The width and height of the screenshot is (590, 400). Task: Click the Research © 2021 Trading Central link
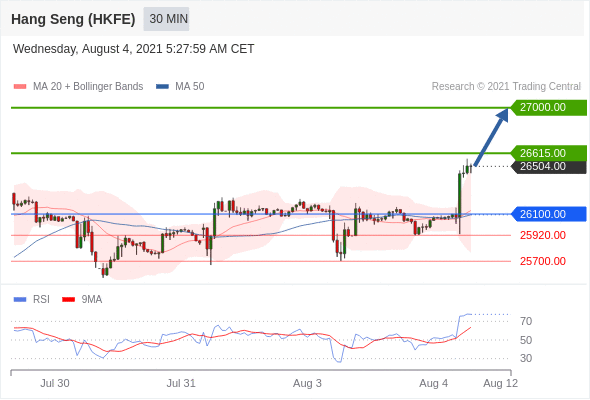pyautogui.click(x=506, y=87)
